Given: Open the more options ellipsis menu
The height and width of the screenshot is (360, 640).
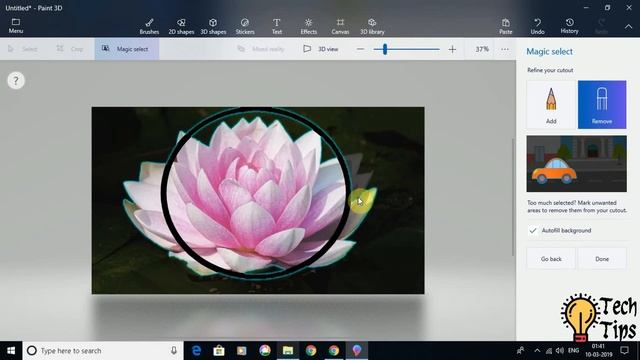Looking at the screenshot, I should pos(505,49).
